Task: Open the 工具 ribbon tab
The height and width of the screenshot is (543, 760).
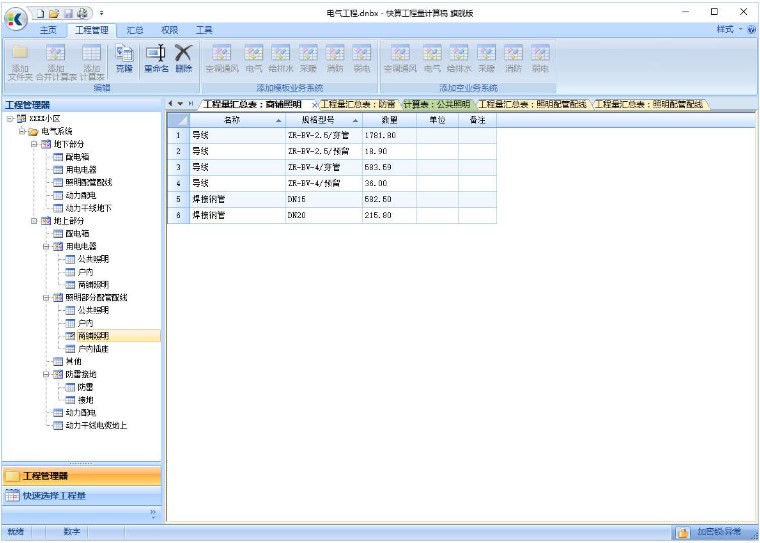Action: point(203,31)
